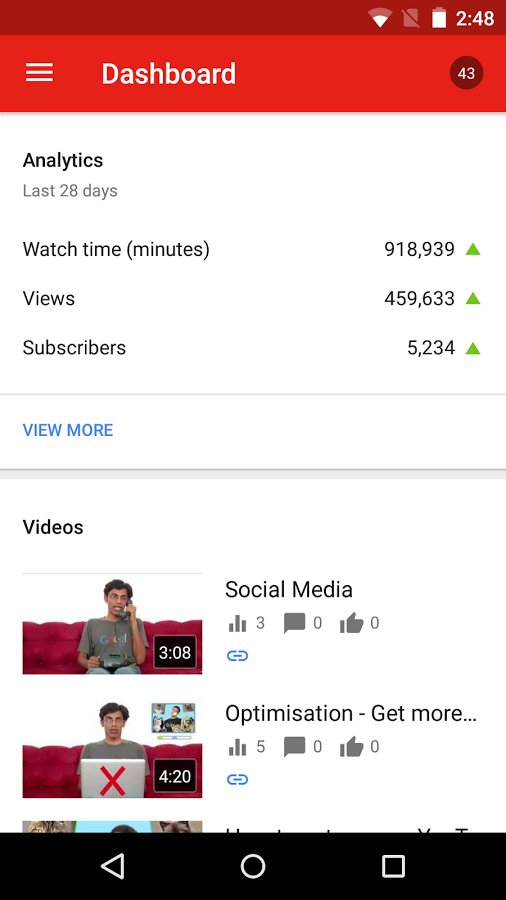Tap the Android home circle button
506x900 pixels.
click(253, 866)
